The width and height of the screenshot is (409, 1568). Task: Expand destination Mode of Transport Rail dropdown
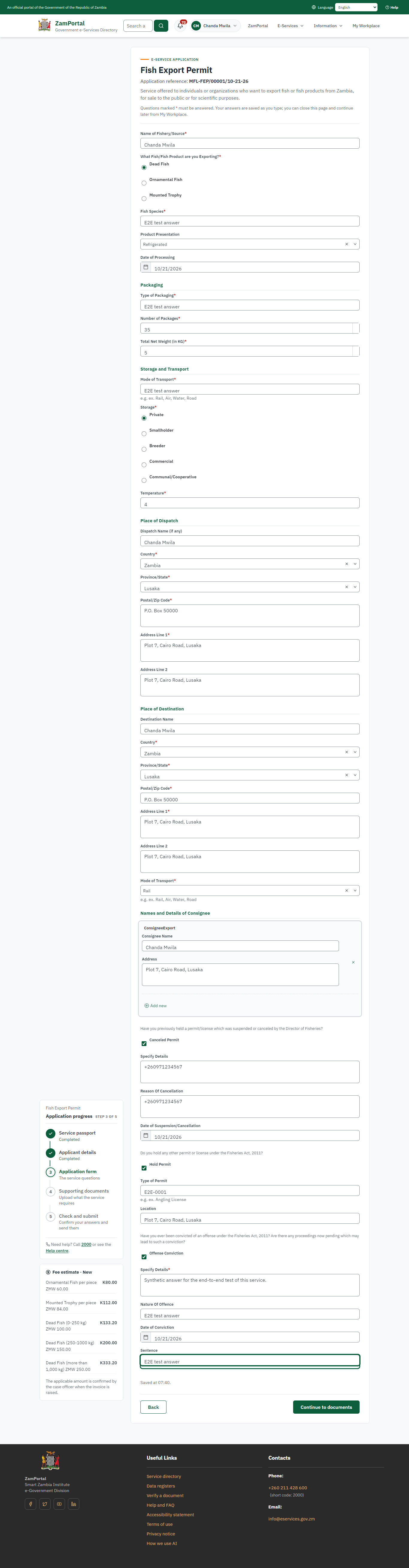pos(355,890)
